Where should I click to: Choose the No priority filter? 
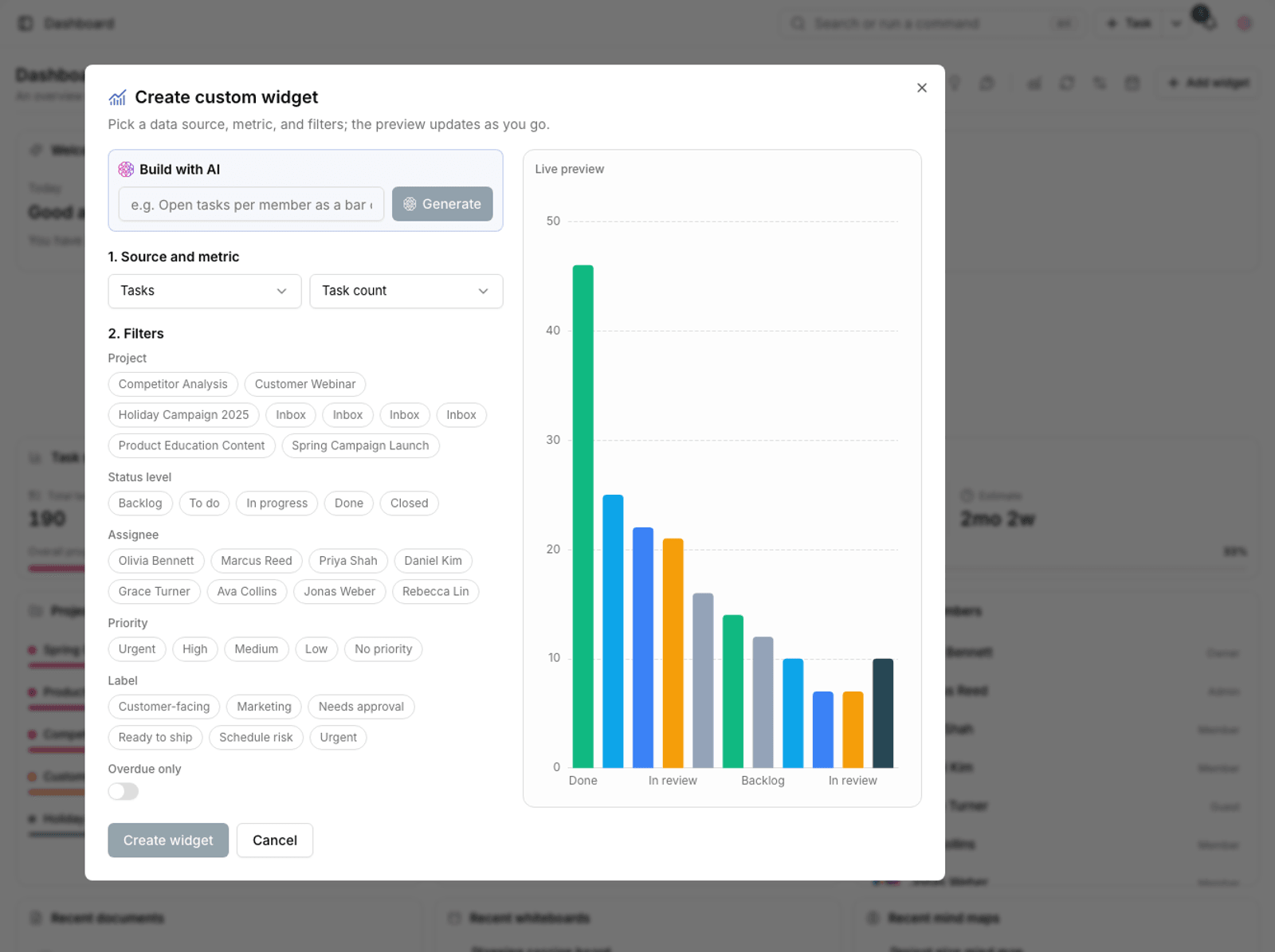tap(383, 649)
